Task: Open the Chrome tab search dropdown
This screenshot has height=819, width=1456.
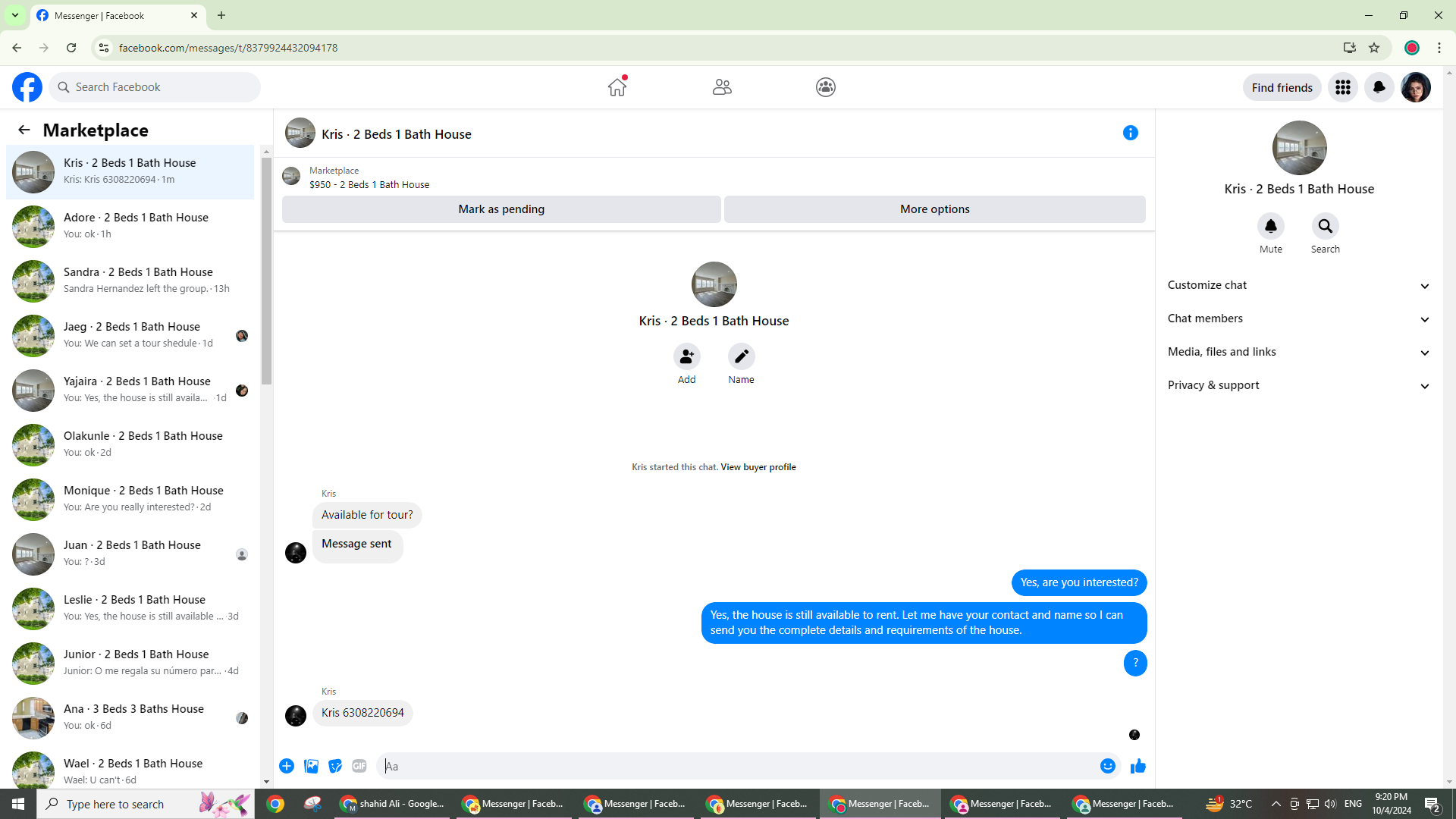Action: click(15, 15)
